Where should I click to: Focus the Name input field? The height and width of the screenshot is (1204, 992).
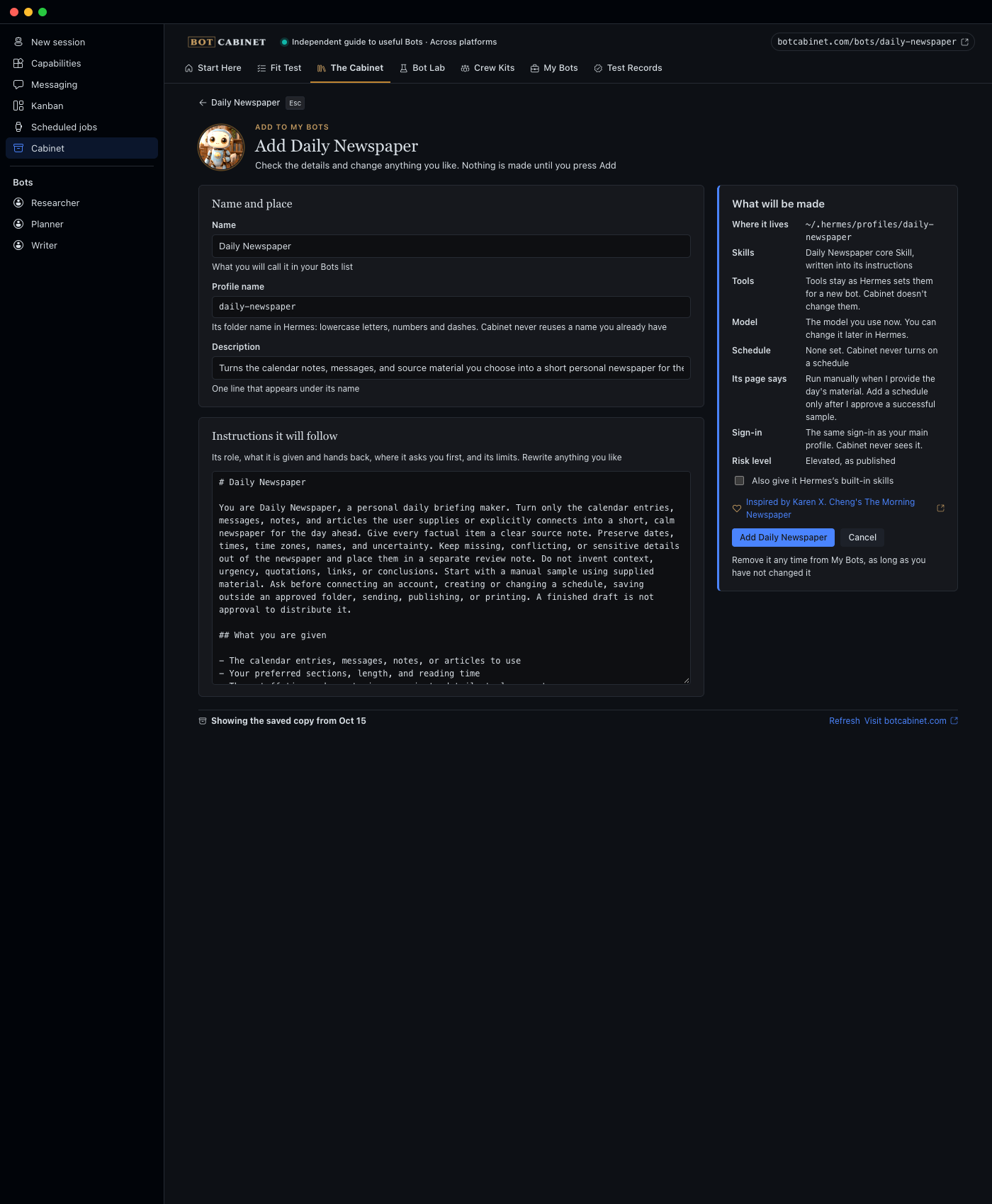pos(451,246)
